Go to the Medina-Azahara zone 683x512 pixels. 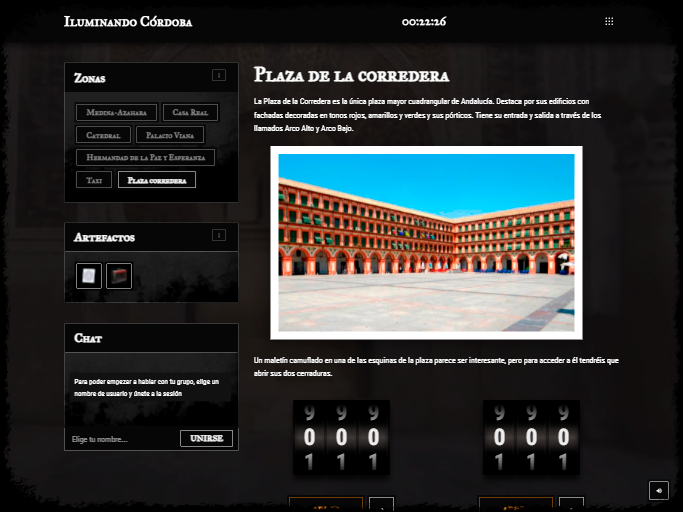(x=115, y=113)
